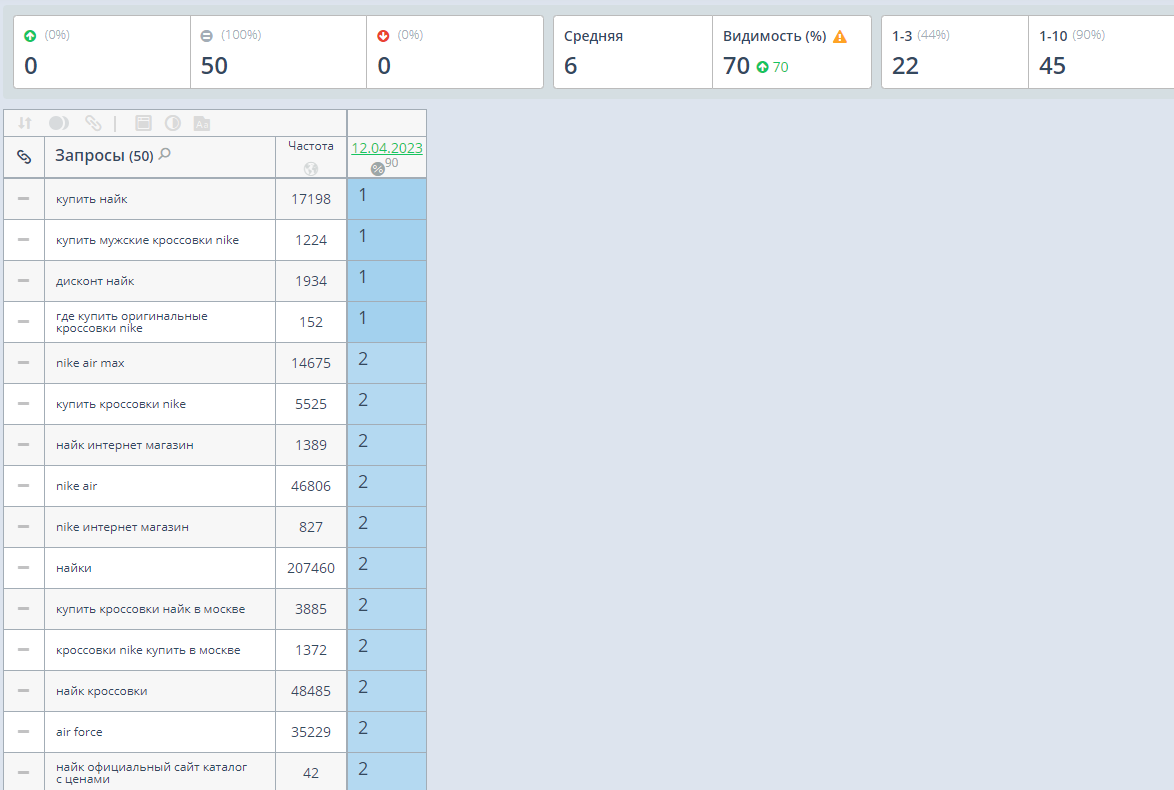Click the chain link icon in header column
This screenshot has width=1174, height=790.
[x=24, y=157]
